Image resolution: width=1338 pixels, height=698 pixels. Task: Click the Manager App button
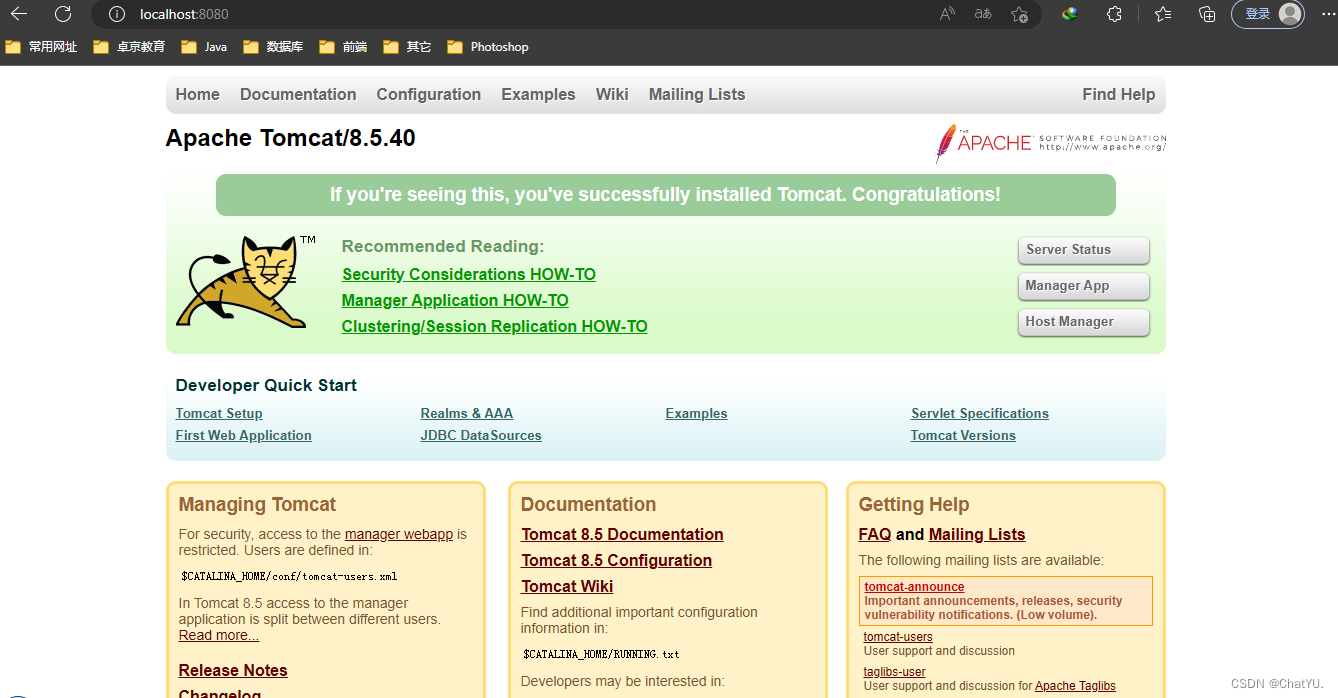click(1083, 286)
